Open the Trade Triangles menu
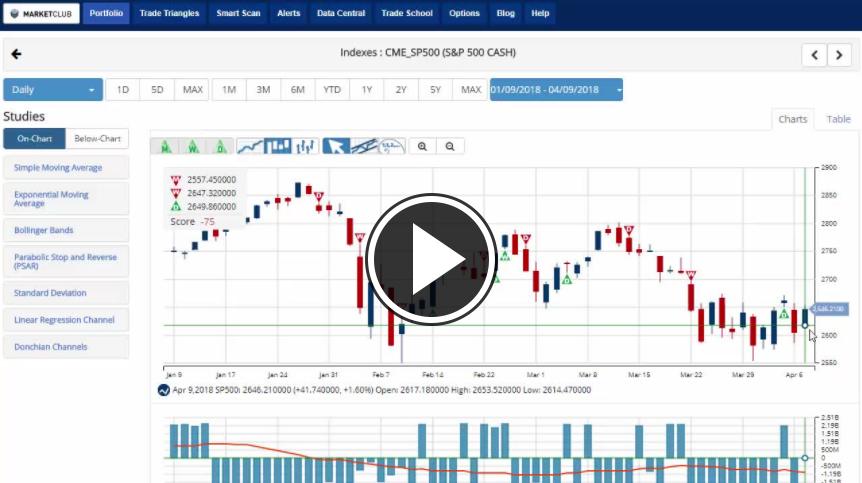 (x=169, y=14)
